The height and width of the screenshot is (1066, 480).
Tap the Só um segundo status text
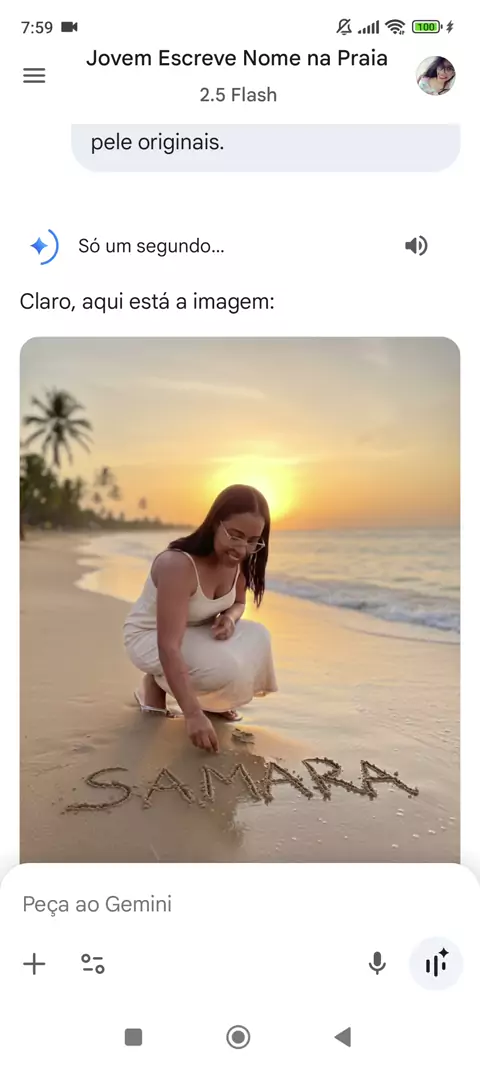(x=151, y=245)
